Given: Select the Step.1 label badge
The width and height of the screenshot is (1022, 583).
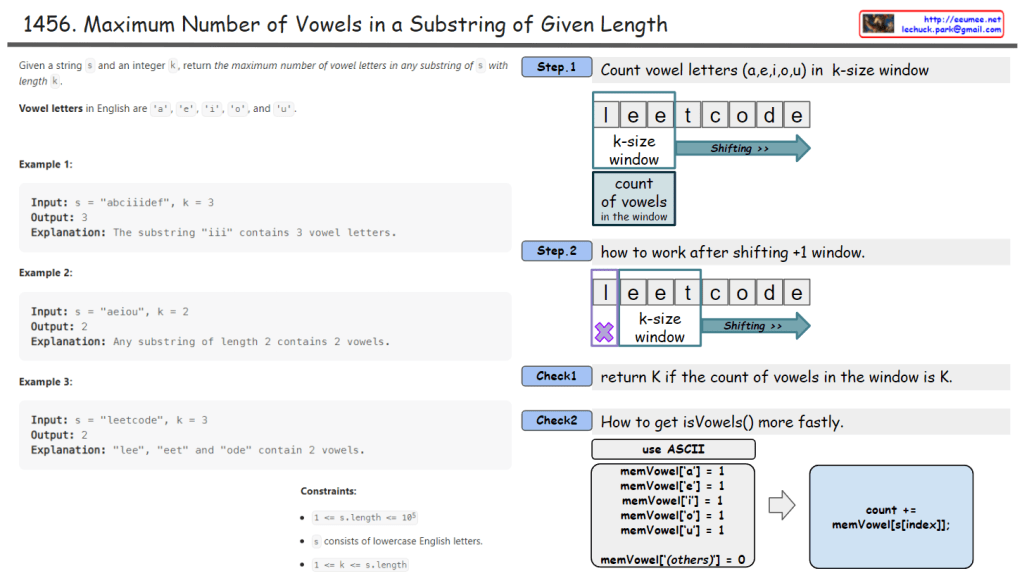Looking at the screenshot, I should pos(556,68).
